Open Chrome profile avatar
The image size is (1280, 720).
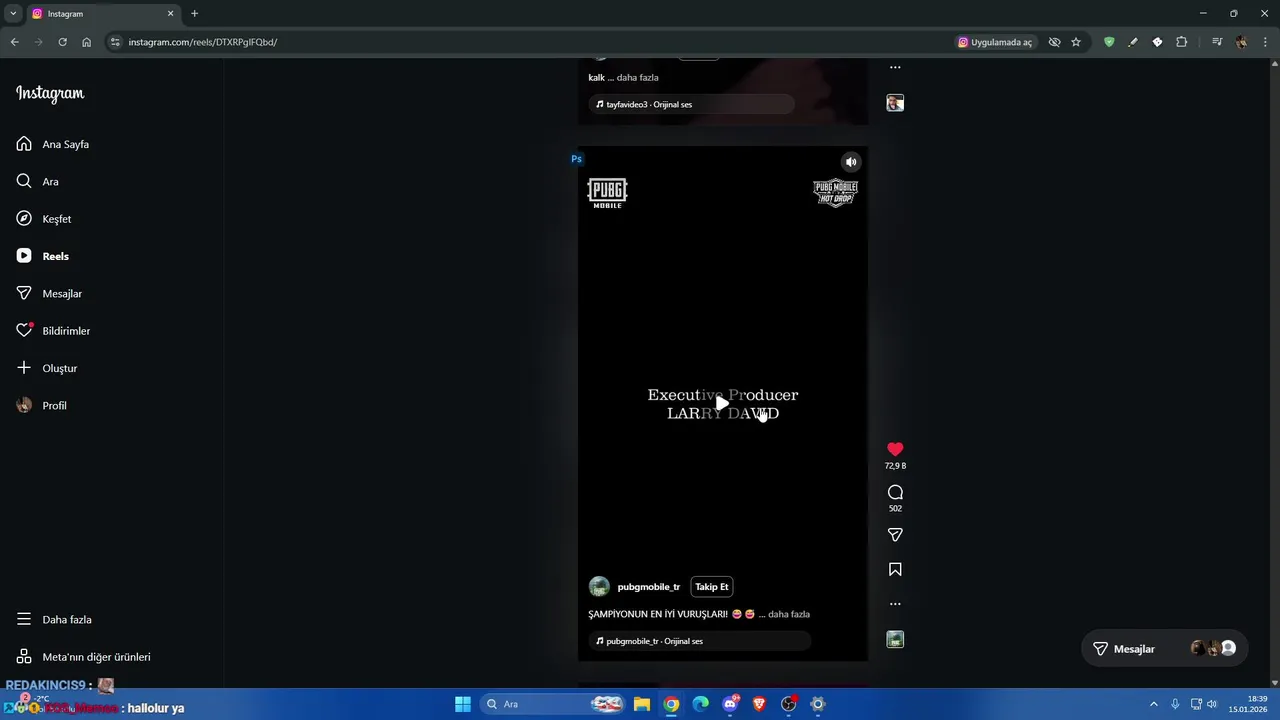[x=1241, y=42]
